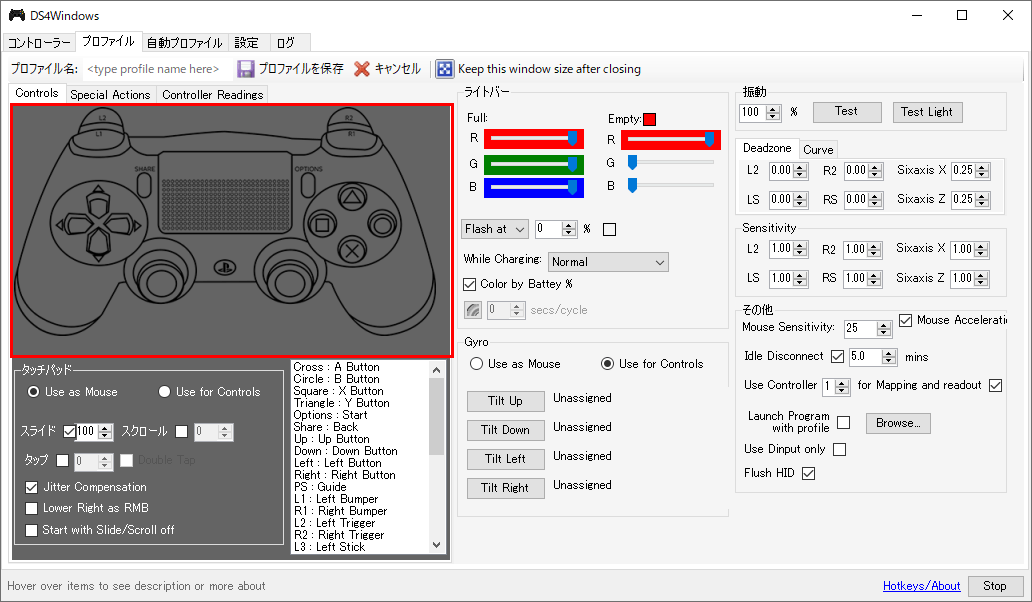
Task: Adjust the Mouse Sensitivity stepper
Action: click(x=884, y=328)
